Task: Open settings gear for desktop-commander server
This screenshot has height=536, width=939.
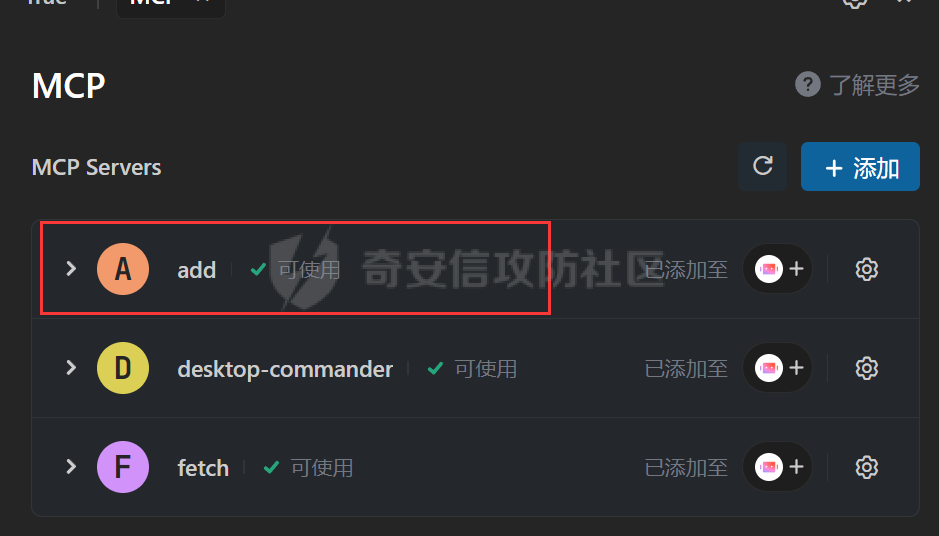Action: pyautogui.click(x=867, y=368)
